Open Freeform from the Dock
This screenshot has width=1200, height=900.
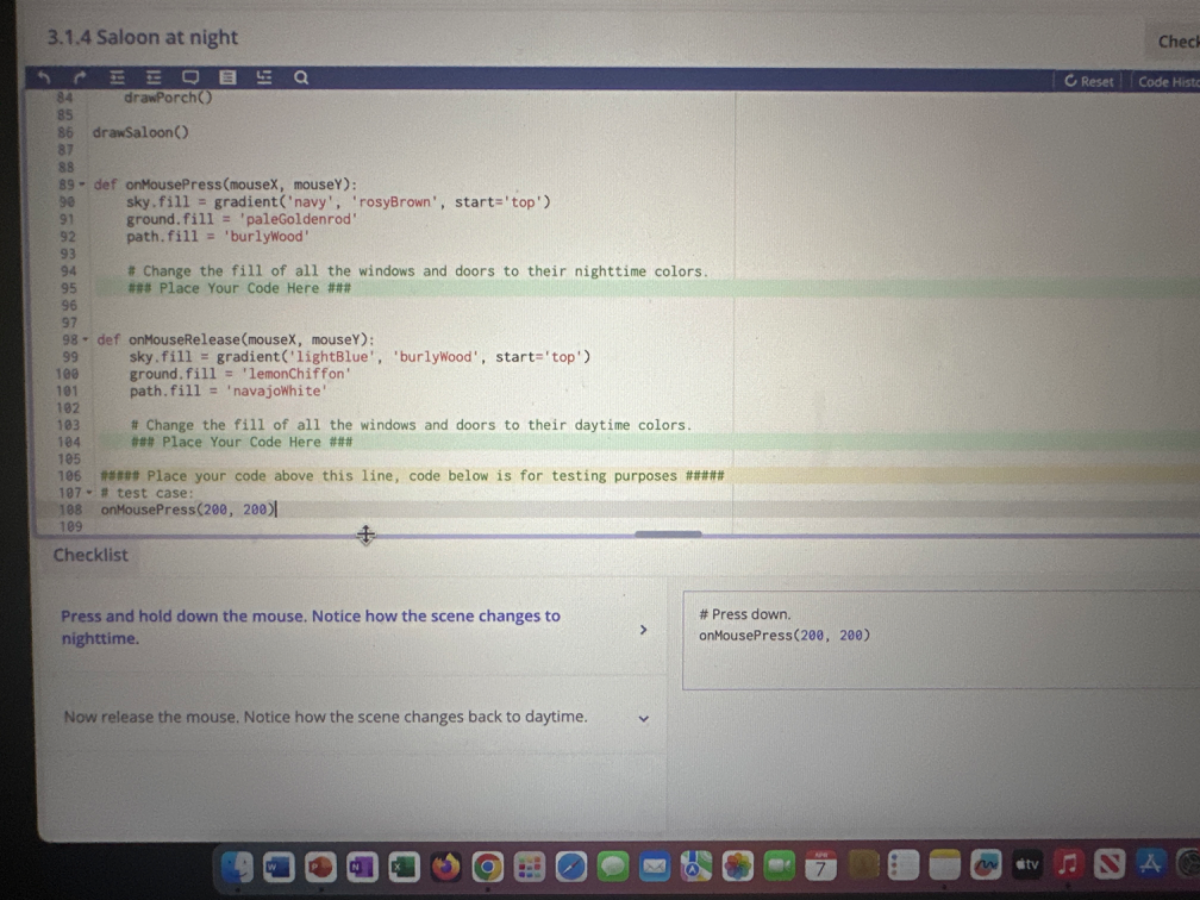(987, 866)
